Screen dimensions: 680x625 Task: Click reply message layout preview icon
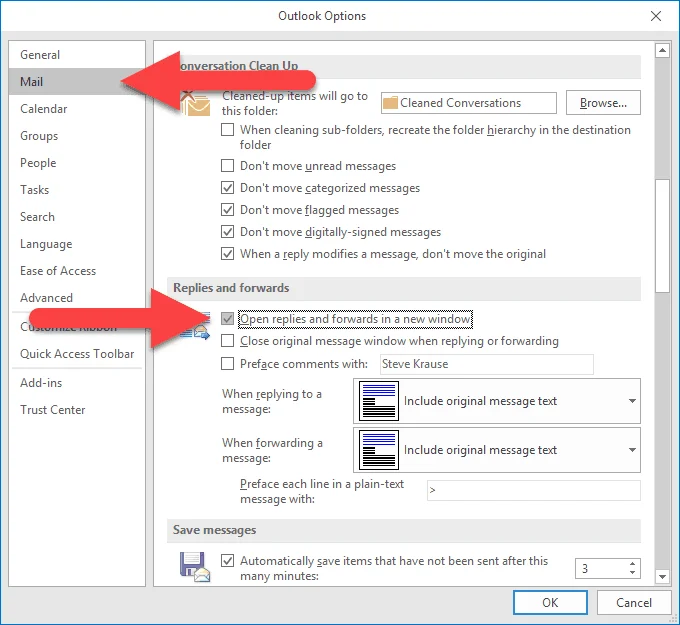tap(379, 401)
